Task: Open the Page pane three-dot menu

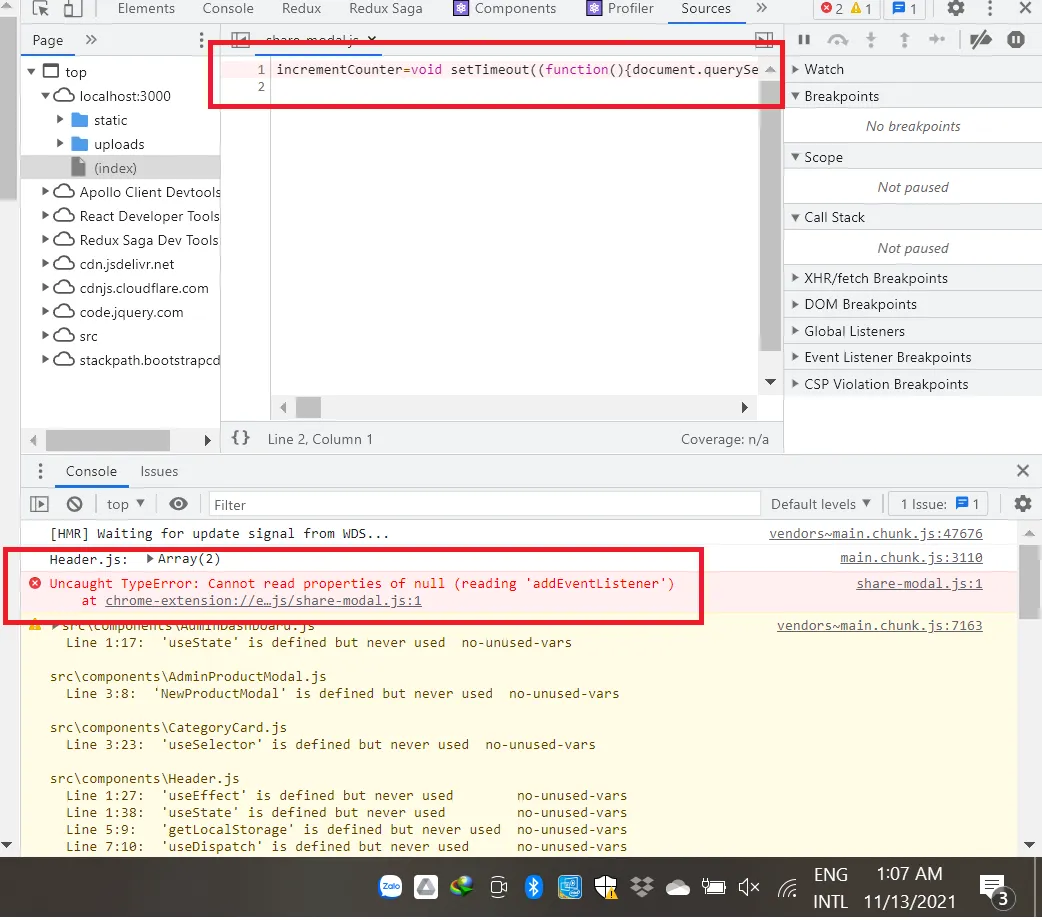Action: tap(201, 40)
